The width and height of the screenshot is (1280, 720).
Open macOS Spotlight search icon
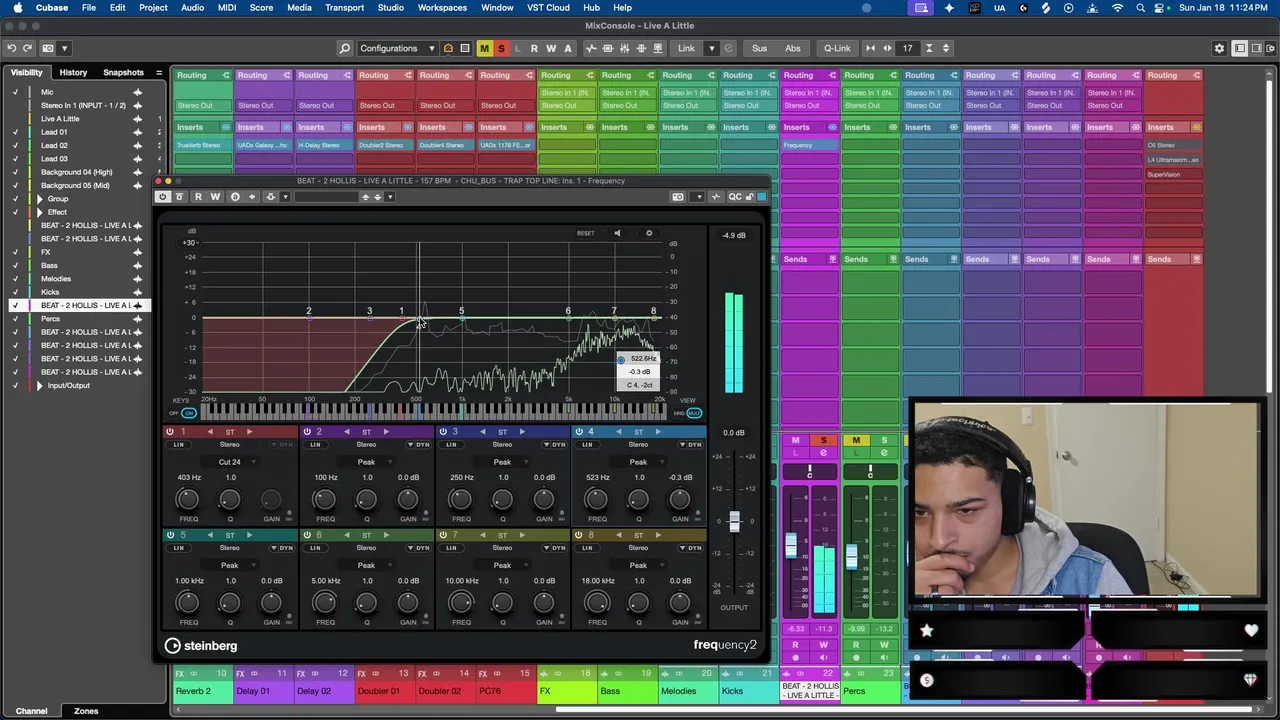[x=1141, y=8]
